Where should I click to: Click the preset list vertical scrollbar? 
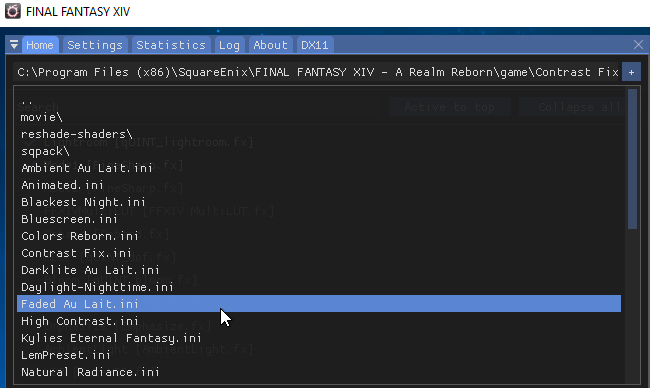click(x=632, y=159)
